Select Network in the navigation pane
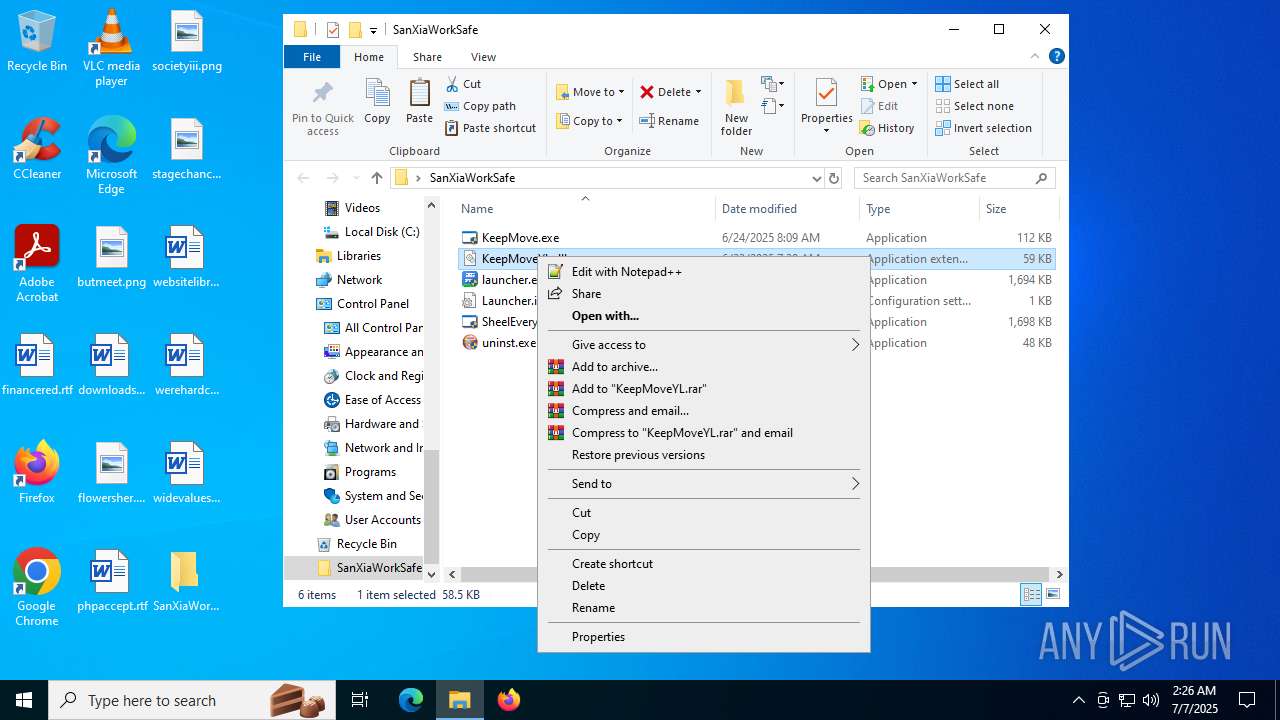 359,280
